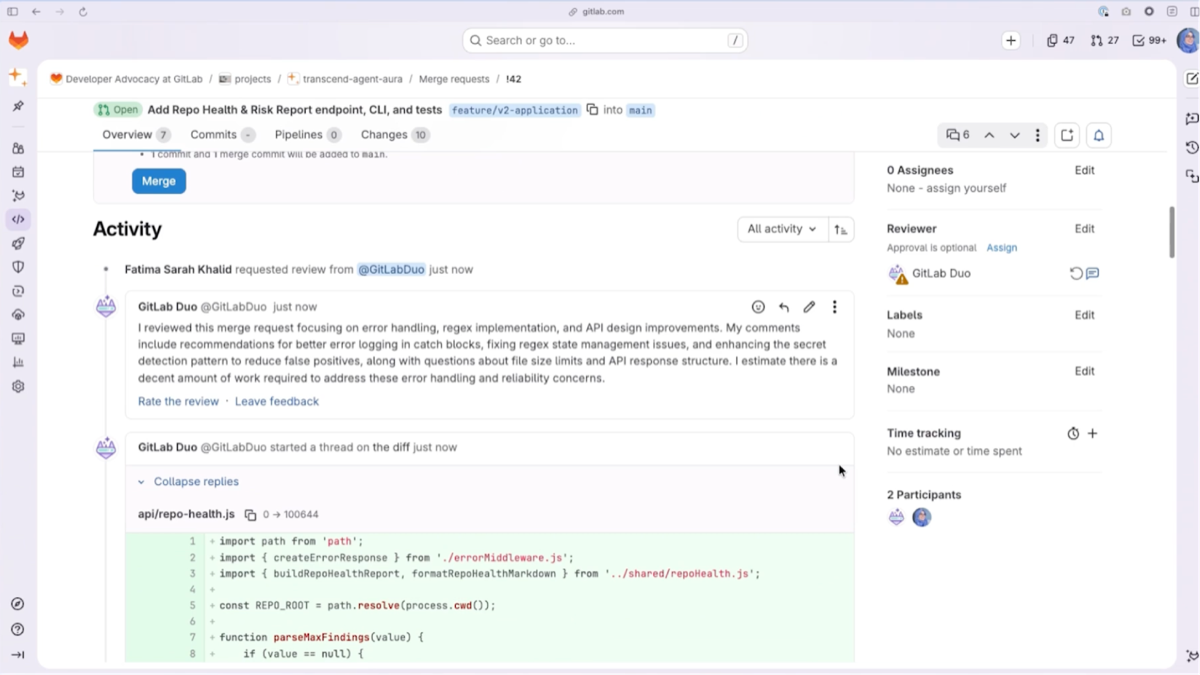Image resolution: width=1200 pixels, height=675 pixels.
Task: Open the Operate icon in left sidebar
Action: pos(17,315)
